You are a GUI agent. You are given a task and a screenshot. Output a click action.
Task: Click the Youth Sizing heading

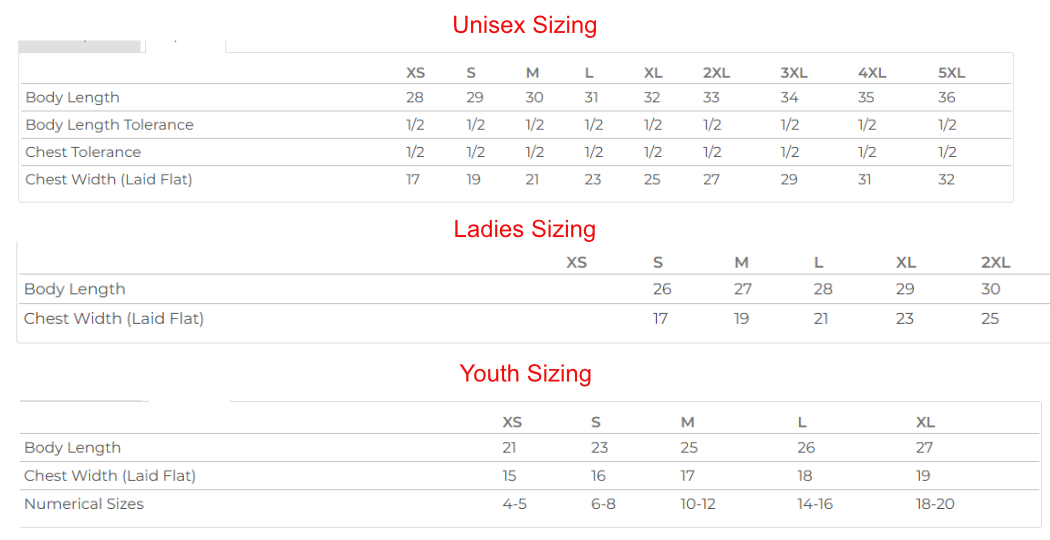click(525, 373)
